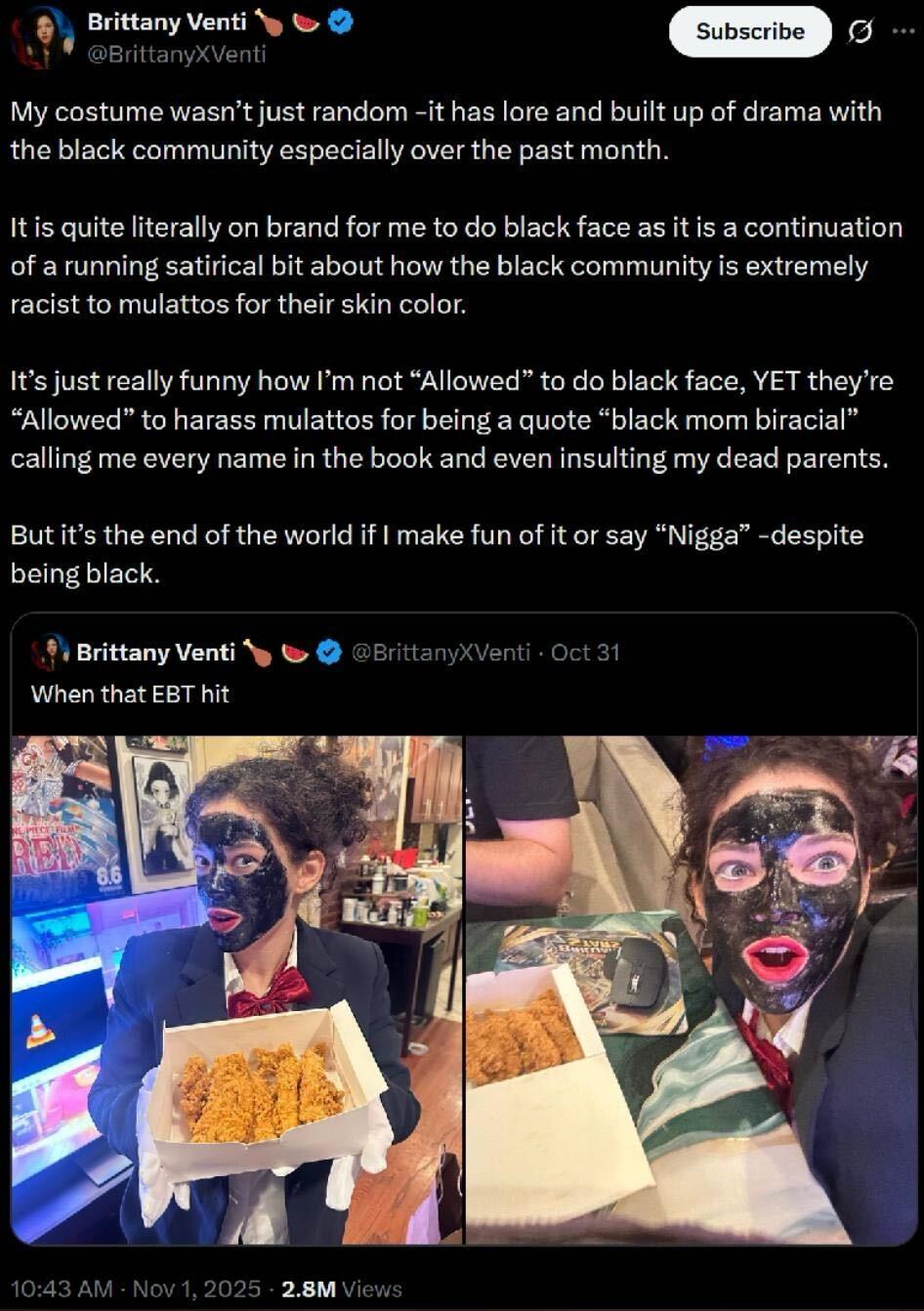Click the display name in the quoted tweet

155,652
